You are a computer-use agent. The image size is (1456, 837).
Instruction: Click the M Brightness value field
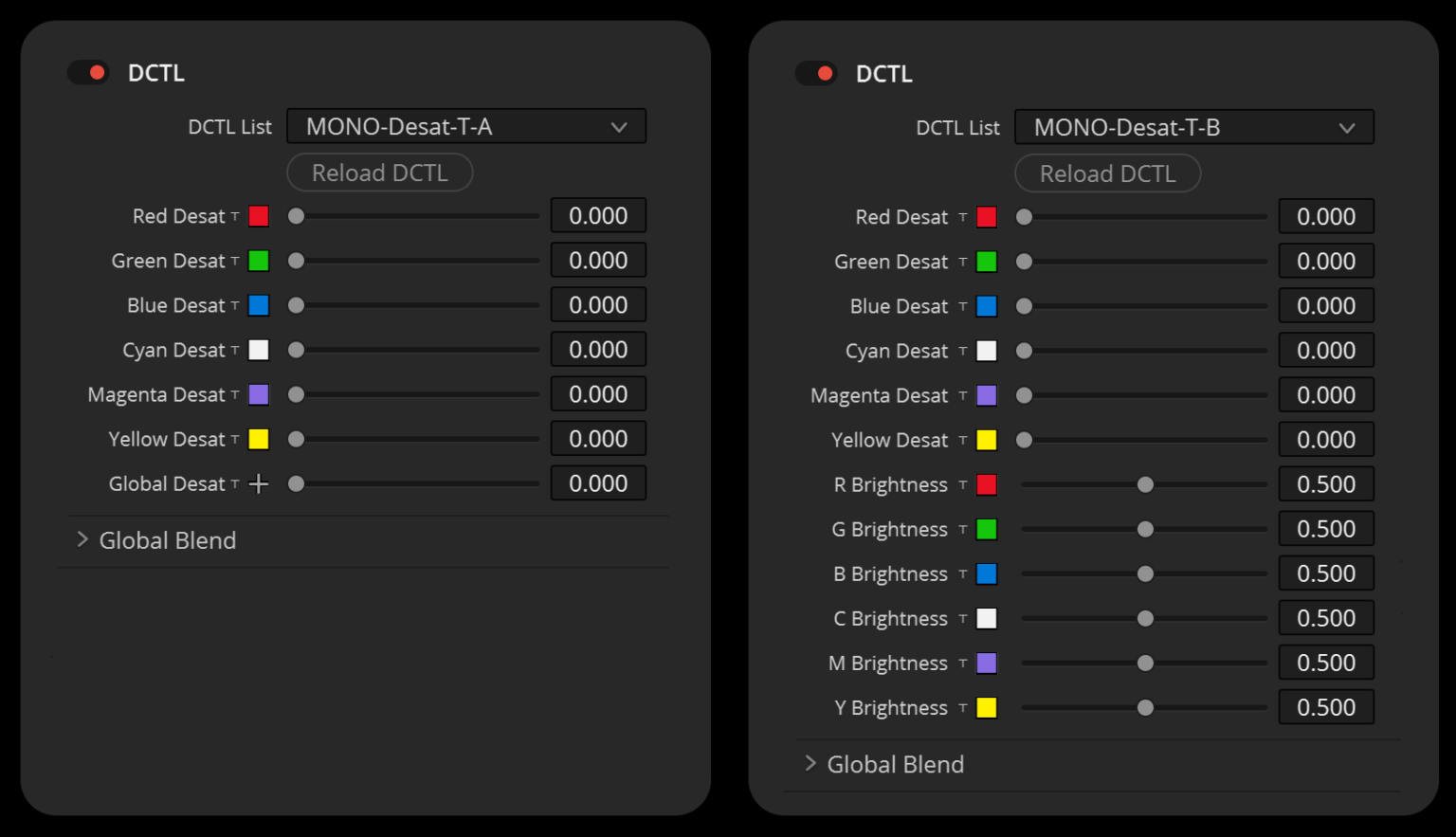coord(1325,663)
